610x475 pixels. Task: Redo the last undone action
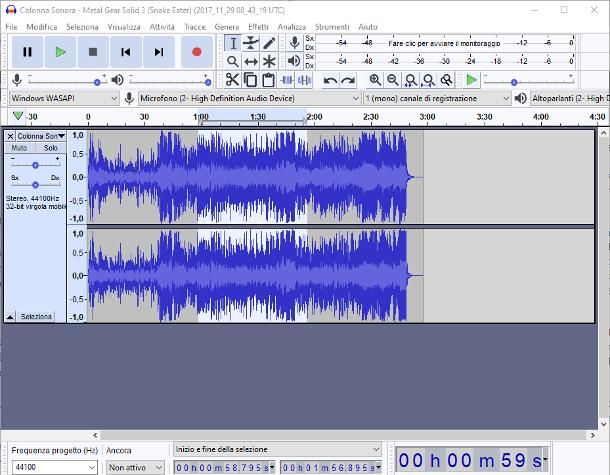tap(348, 80)
